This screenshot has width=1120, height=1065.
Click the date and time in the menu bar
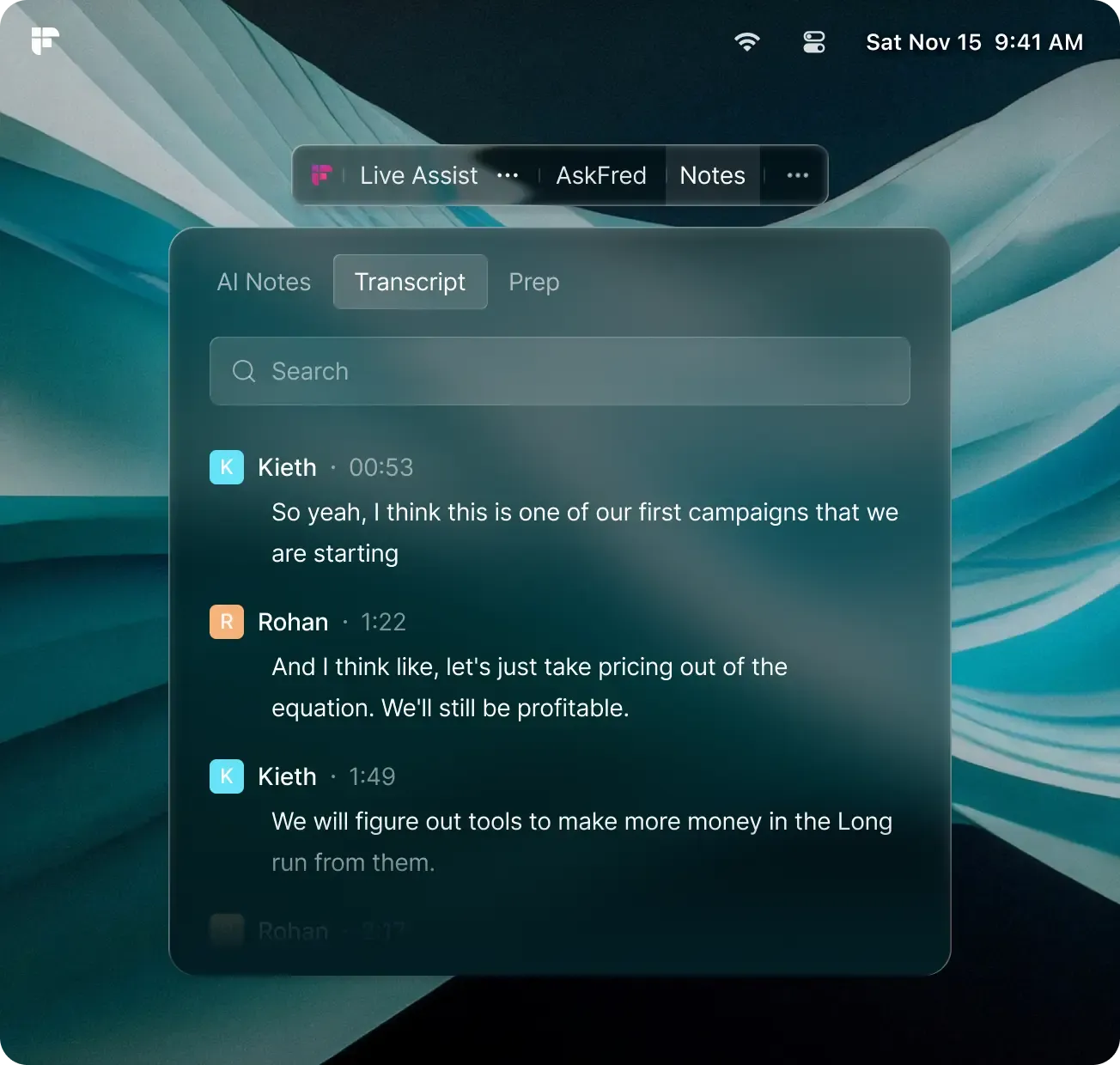974,42
